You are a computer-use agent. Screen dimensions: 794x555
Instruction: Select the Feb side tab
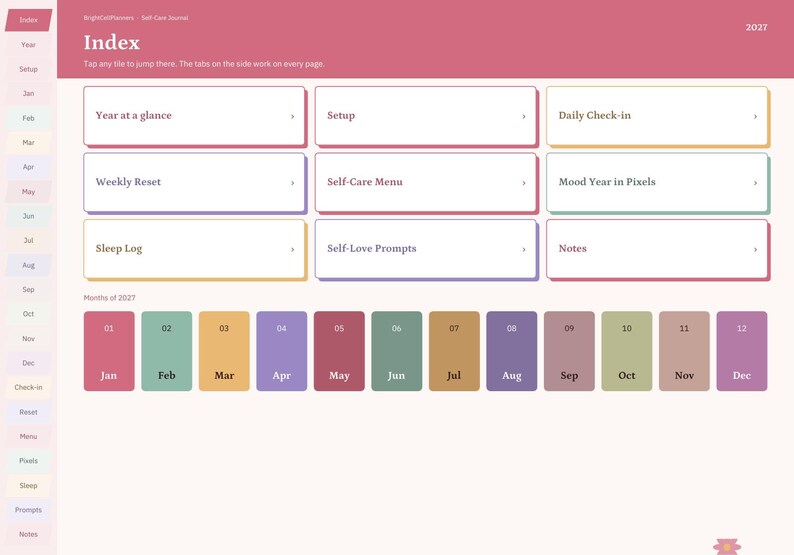(x=28, y=118)
